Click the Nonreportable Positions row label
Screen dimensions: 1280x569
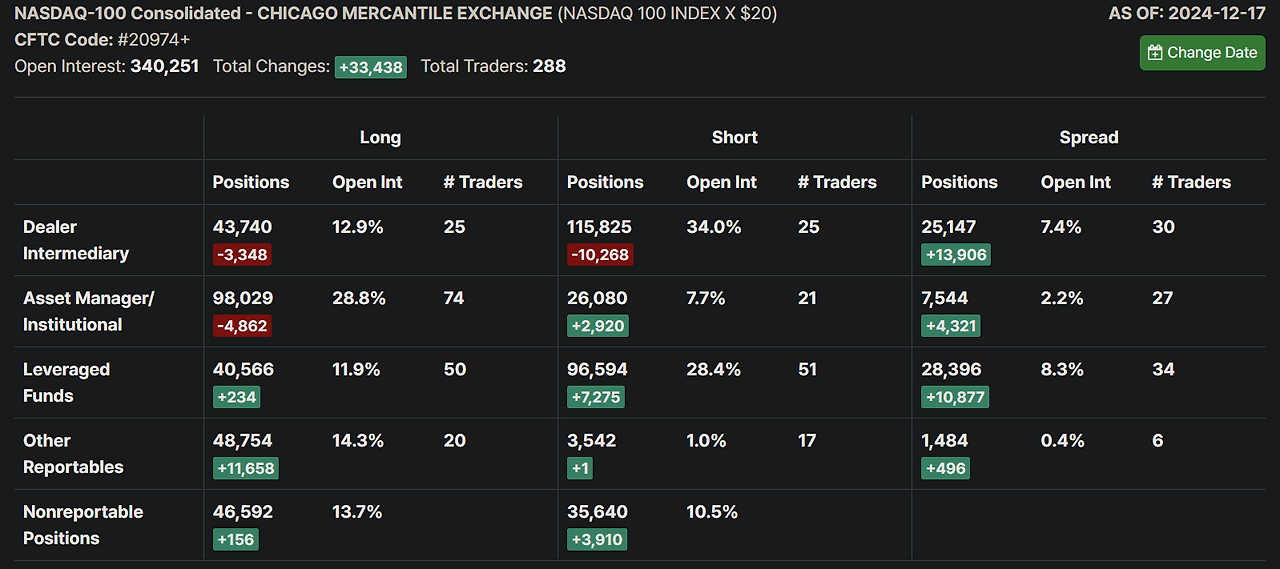click(x=83, y=525)
